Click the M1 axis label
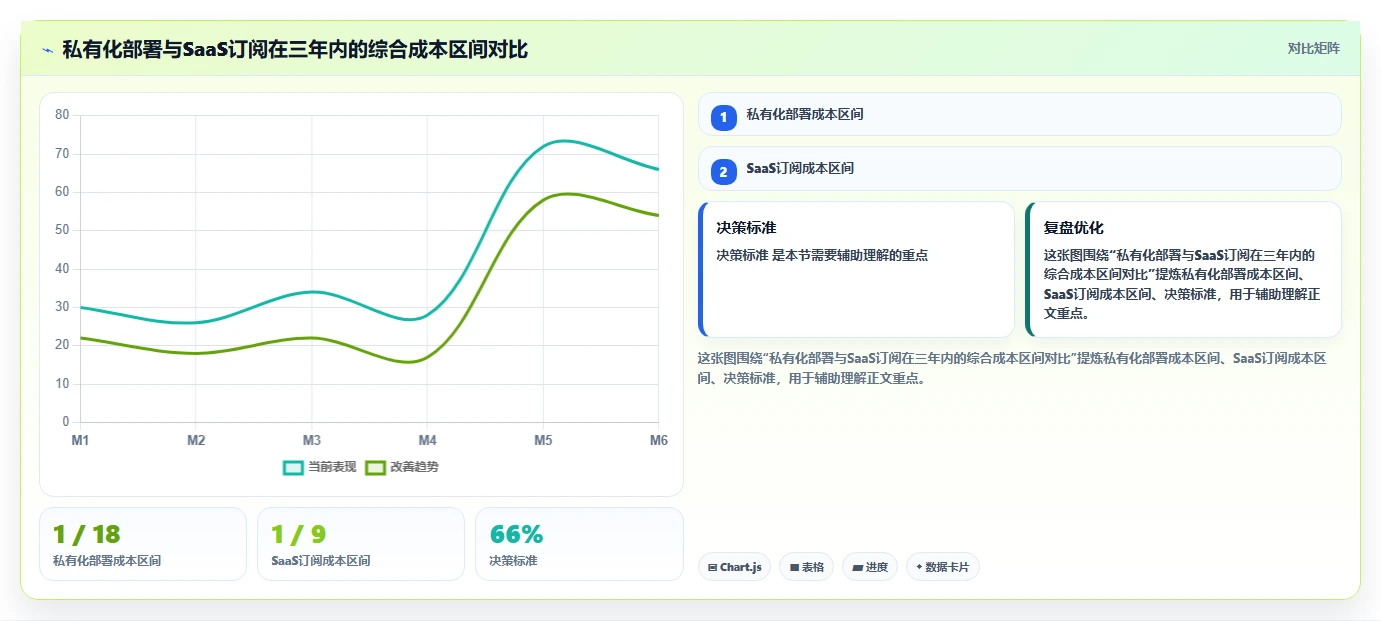Viewport: 1381px width, 621px height. [x=80, y=440]
